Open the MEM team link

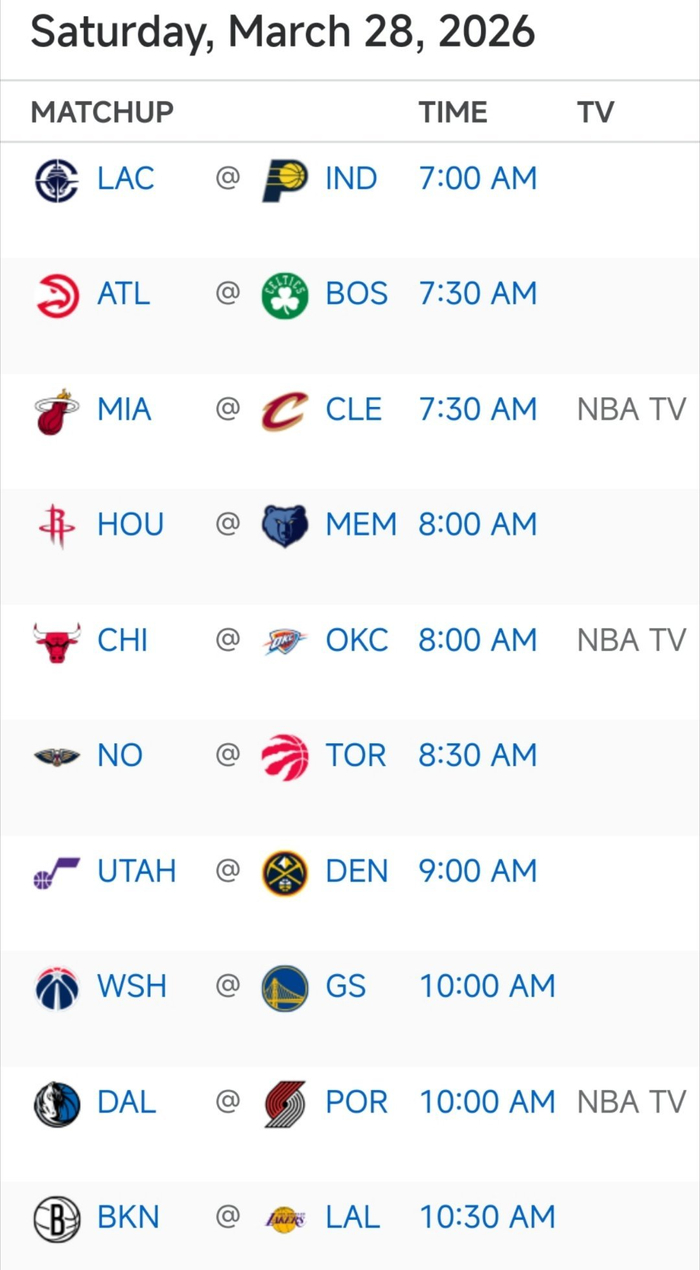(360, 525)
